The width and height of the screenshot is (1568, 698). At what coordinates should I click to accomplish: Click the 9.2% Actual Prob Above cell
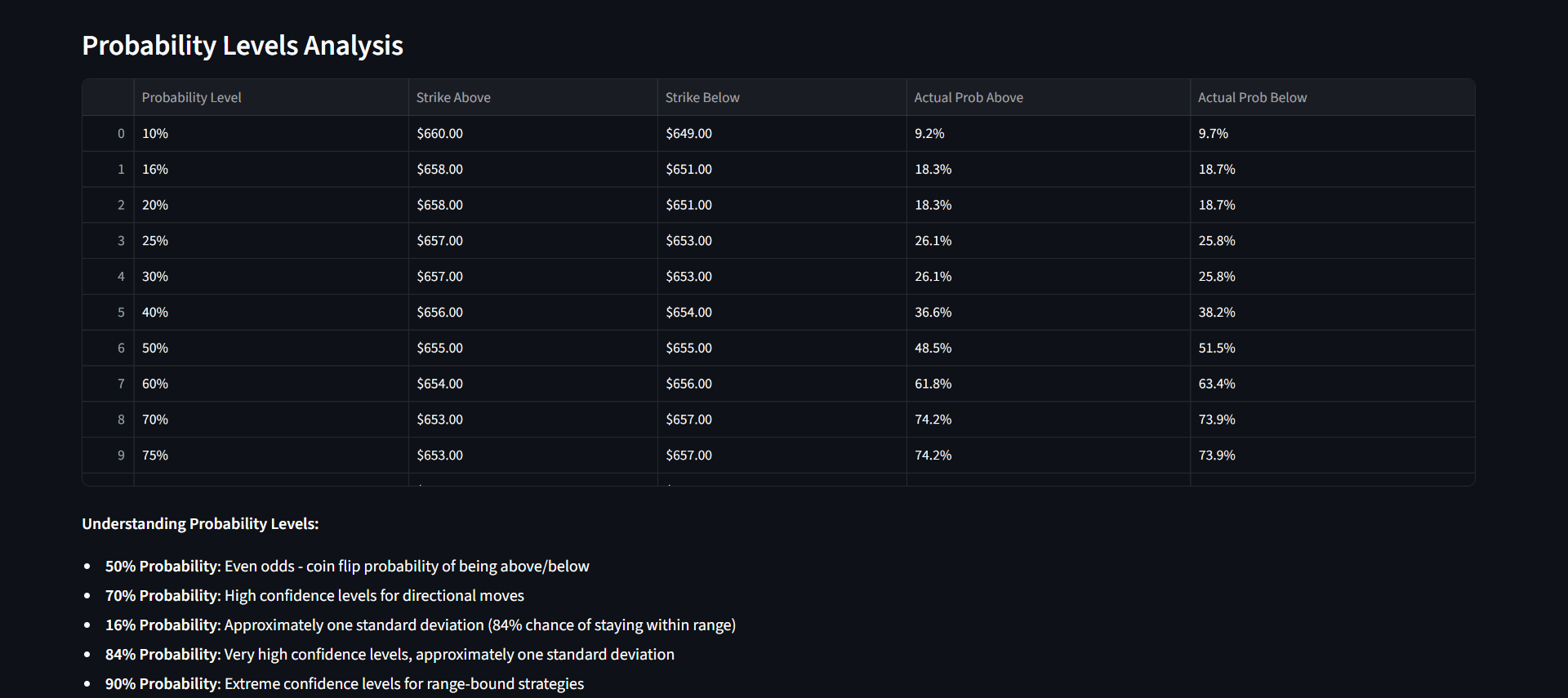[x=929, y=134]
